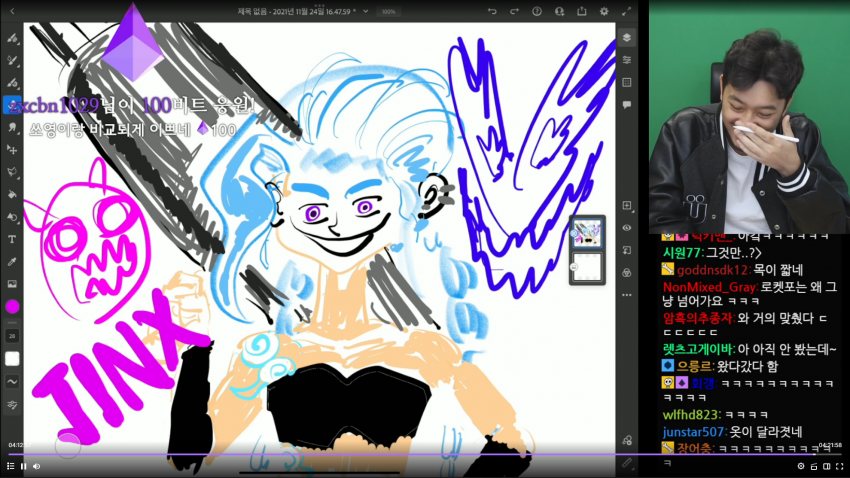This screenshot has width=850, height=478.
Task: Select the move transform tool
Action: point(12,150)
